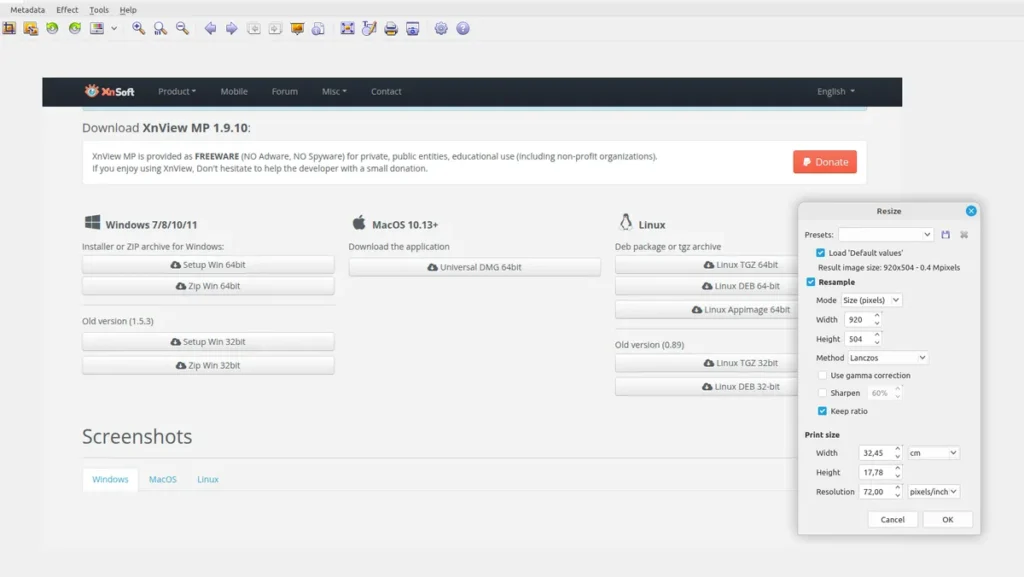The height and width of the screenshot is (577, 1024).
Task: Expand the Product menu in navbar
Action: (x=177, y=91)
